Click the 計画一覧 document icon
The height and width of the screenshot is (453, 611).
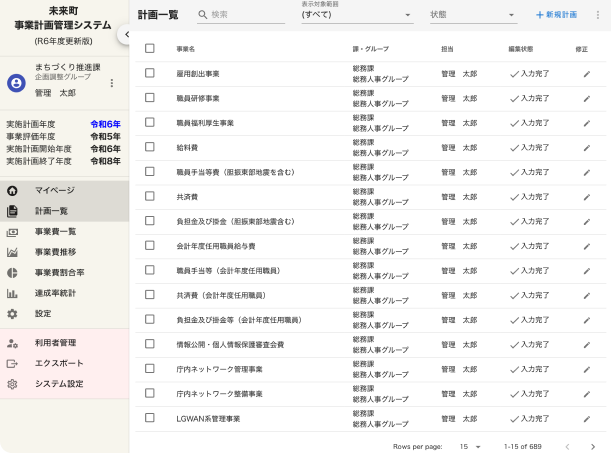tap(12, 211)
